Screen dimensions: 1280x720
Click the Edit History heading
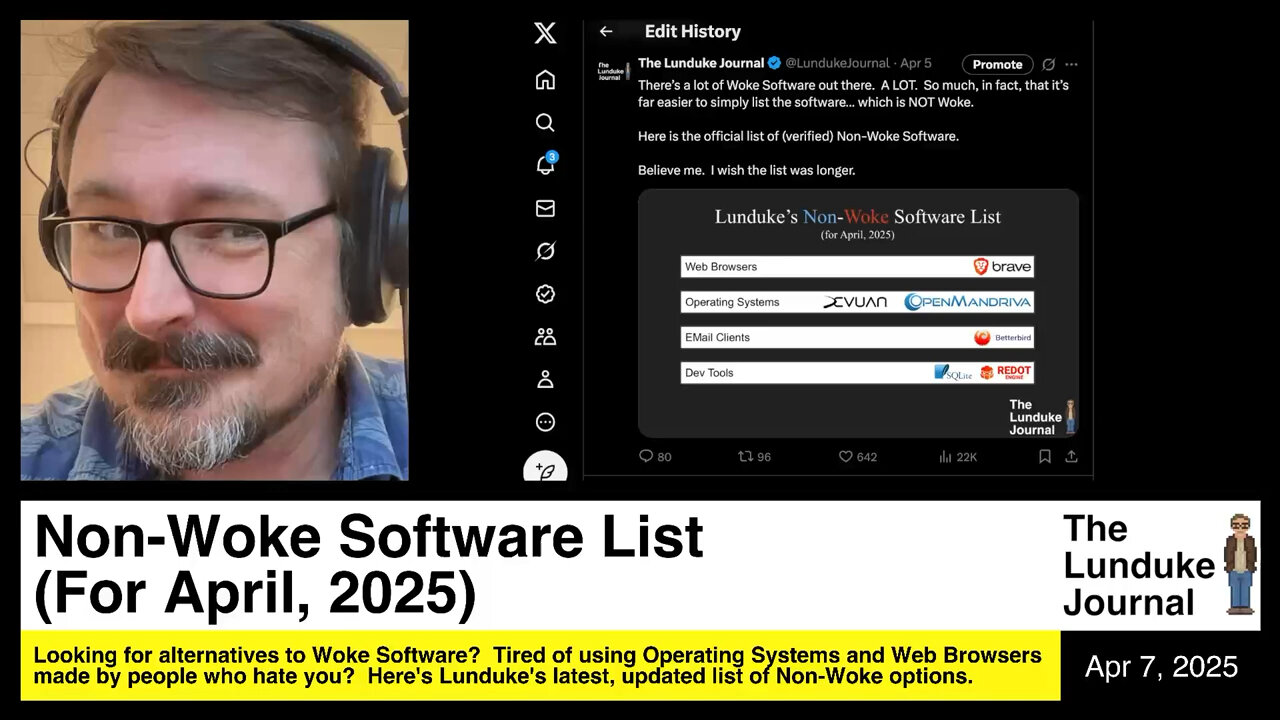[x=692, y=32]
